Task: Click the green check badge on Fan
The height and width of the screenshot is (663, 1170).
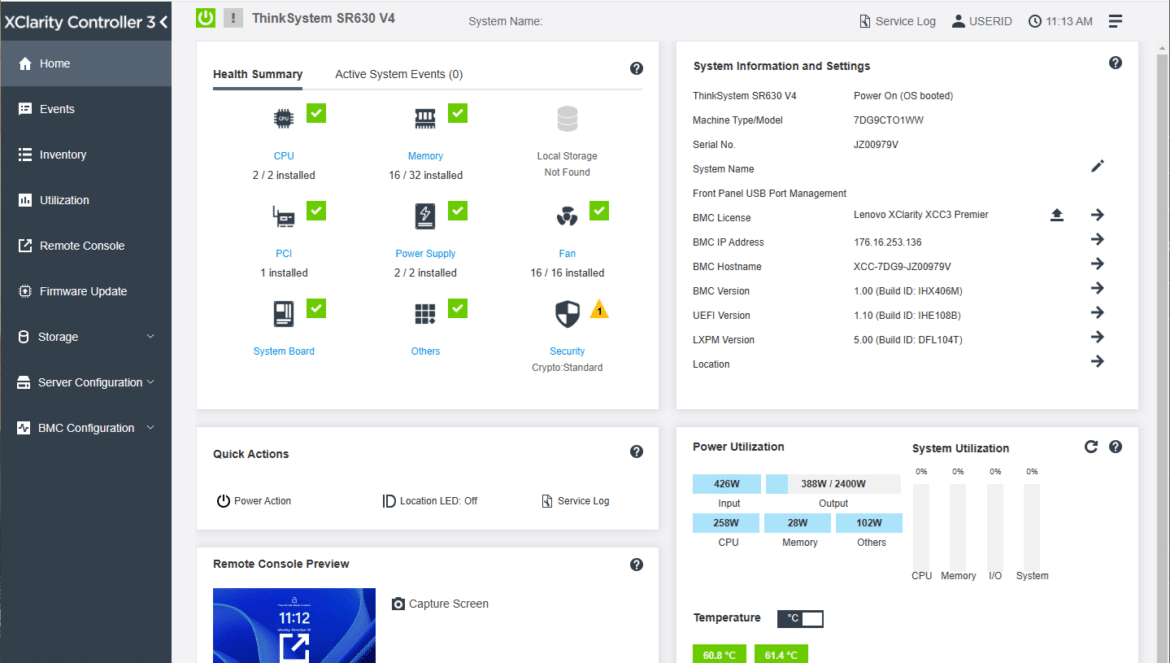Action: pos(599,211)
